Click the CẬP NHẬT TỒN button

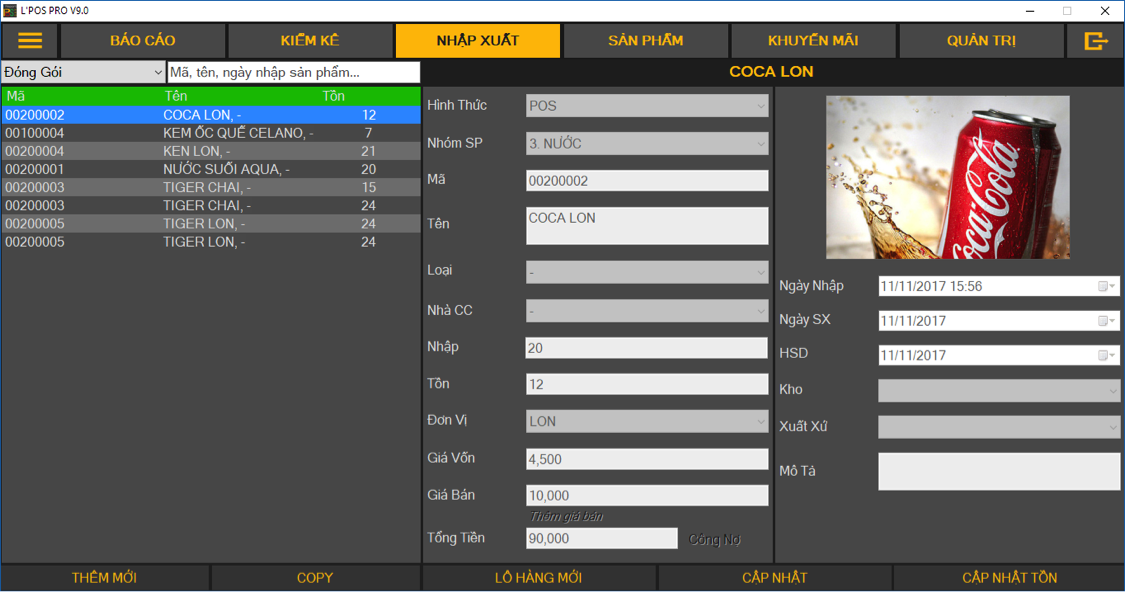click(1009, 578)
